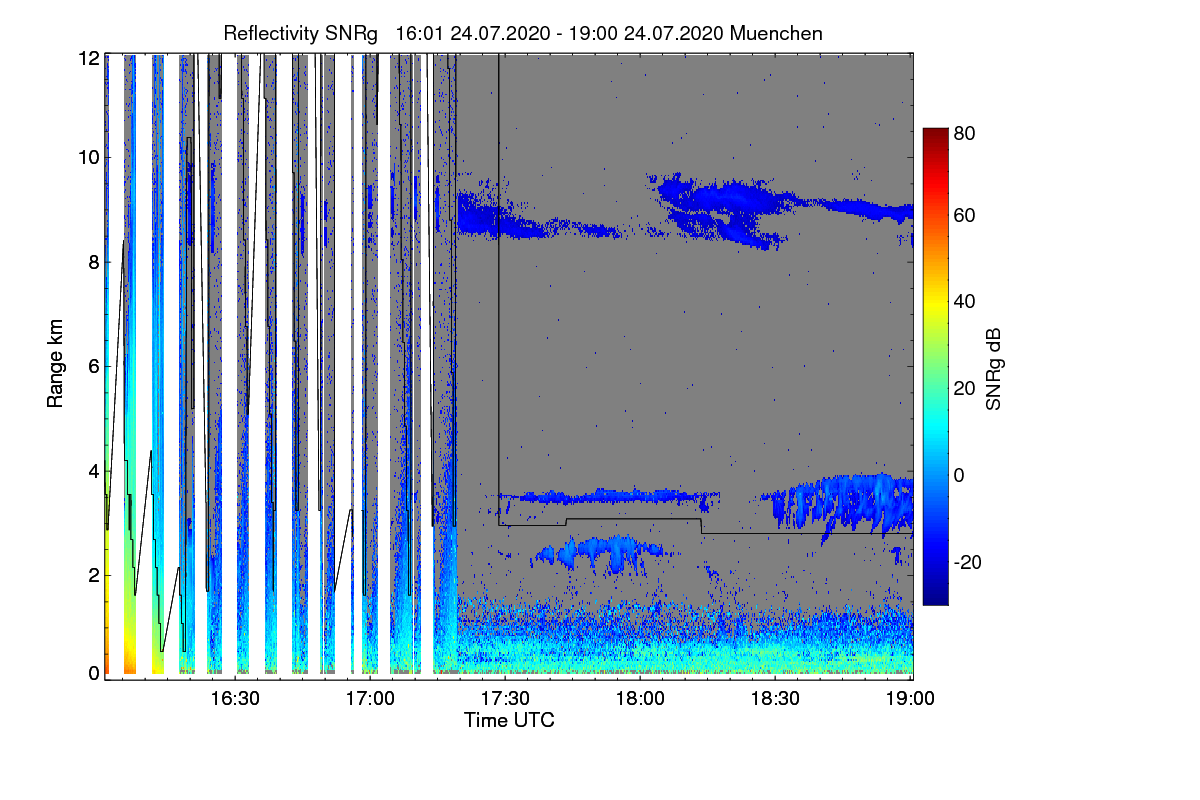
Task: Click the y-axis tick label 0
Action: [x=94, y=673]
